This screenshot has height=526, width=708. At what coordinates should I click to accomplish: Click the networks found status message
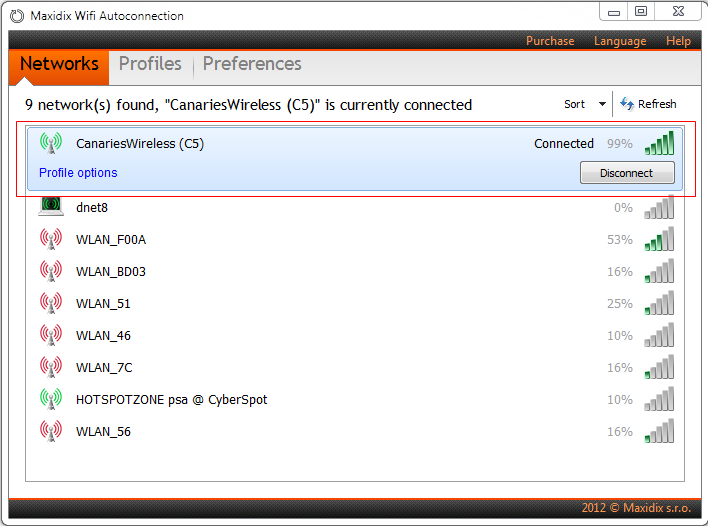(x=248, y=105)
